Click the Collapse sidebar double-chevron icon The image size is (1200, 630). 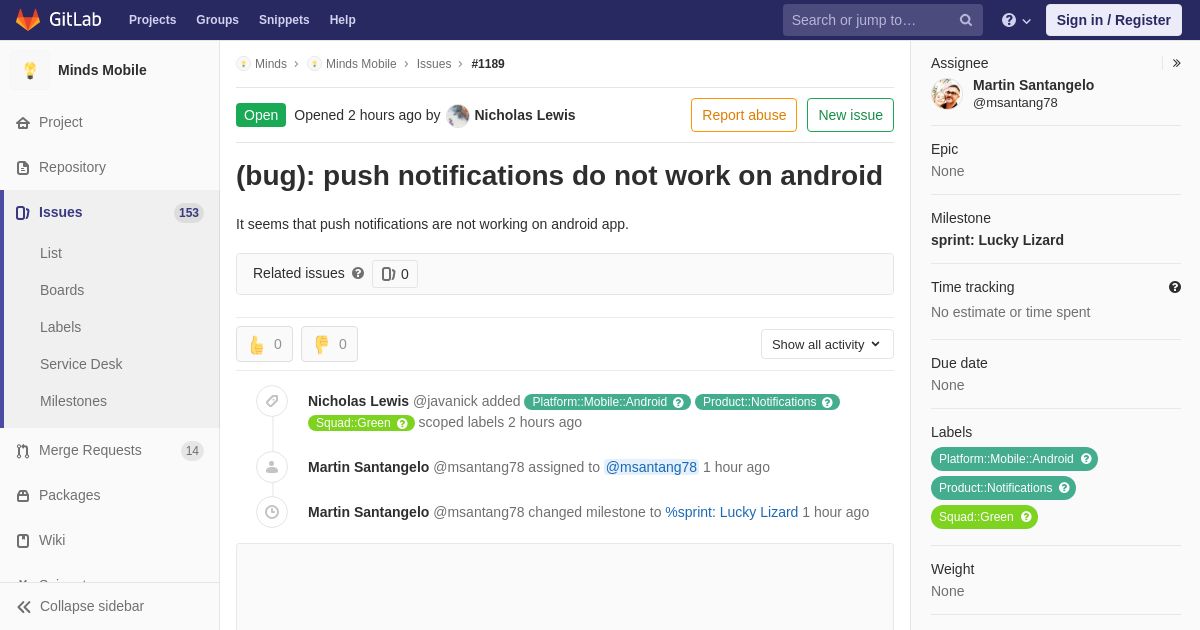click(24, 607)
